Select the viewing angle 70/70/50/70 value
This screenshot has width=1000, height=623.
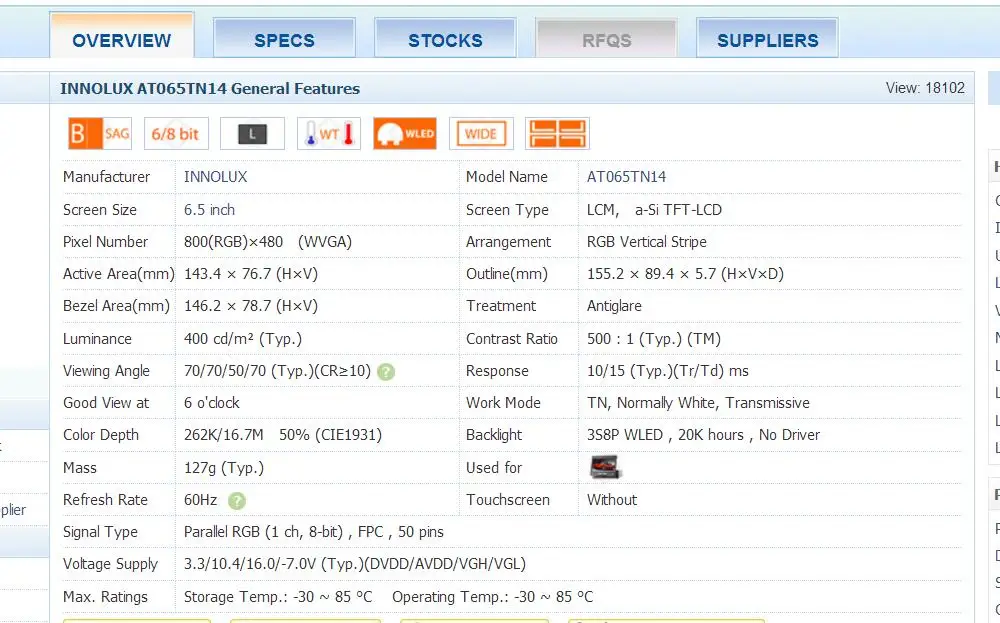277,370
